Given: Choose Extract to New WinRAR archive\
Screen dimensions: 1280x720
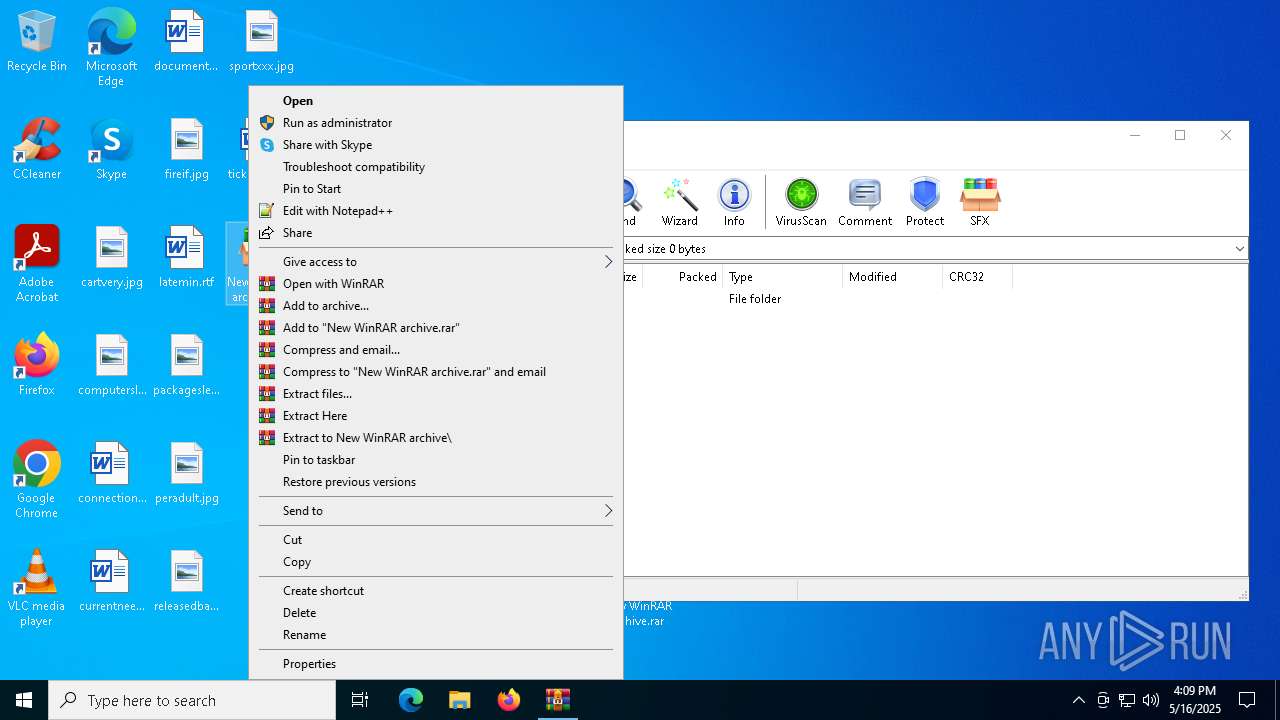Looking at the screenshot, I should pyautogui.click(x=435, y=438).
